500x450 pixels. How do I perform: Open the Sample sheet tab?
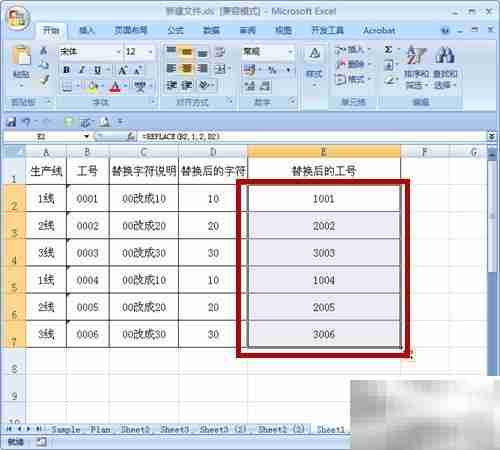pyautogui.click(x=66, y=429)
